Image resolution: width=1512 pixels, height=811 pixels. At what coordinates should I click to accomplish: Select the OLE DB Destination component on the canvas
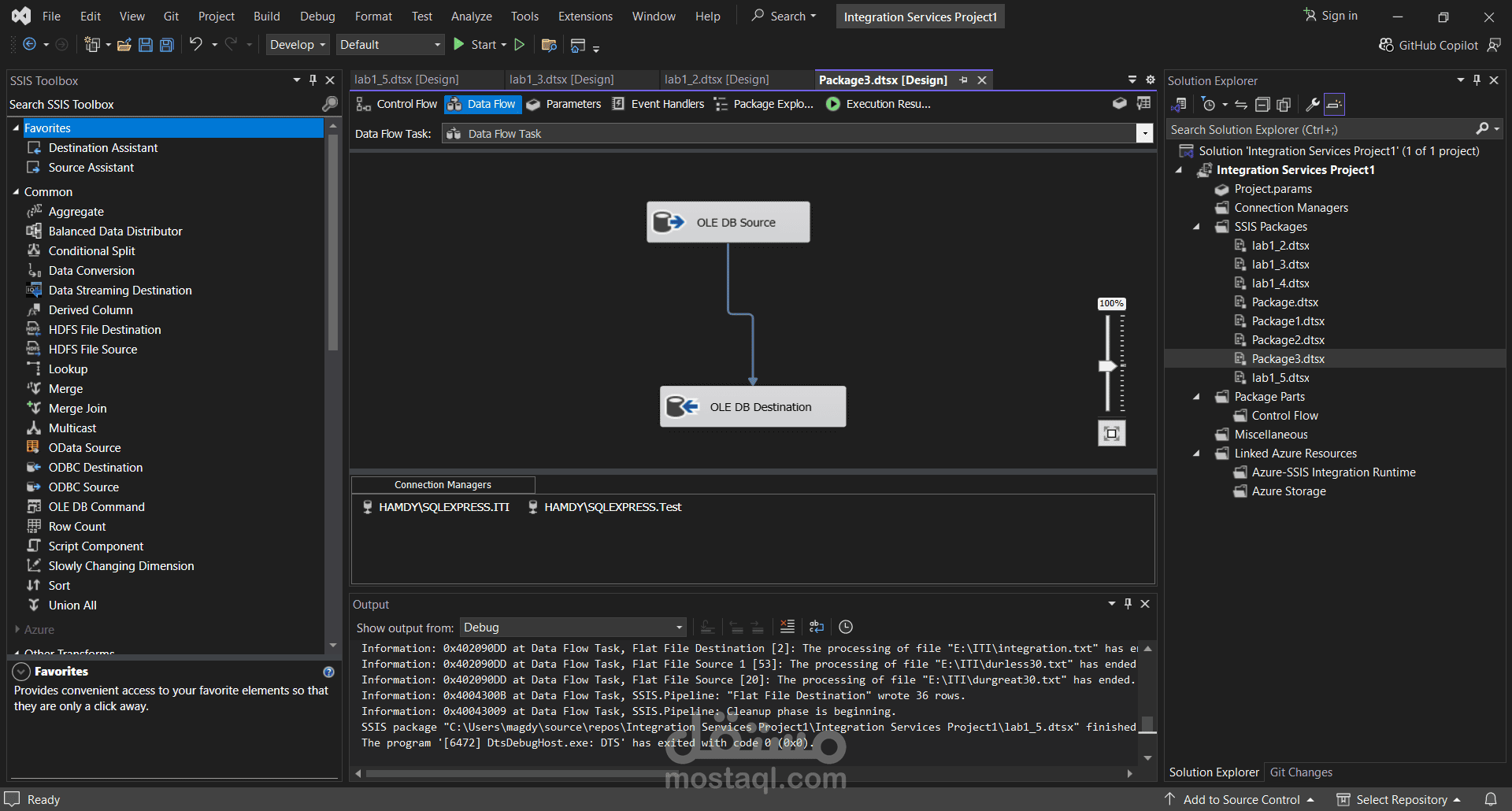pos(753,406)
